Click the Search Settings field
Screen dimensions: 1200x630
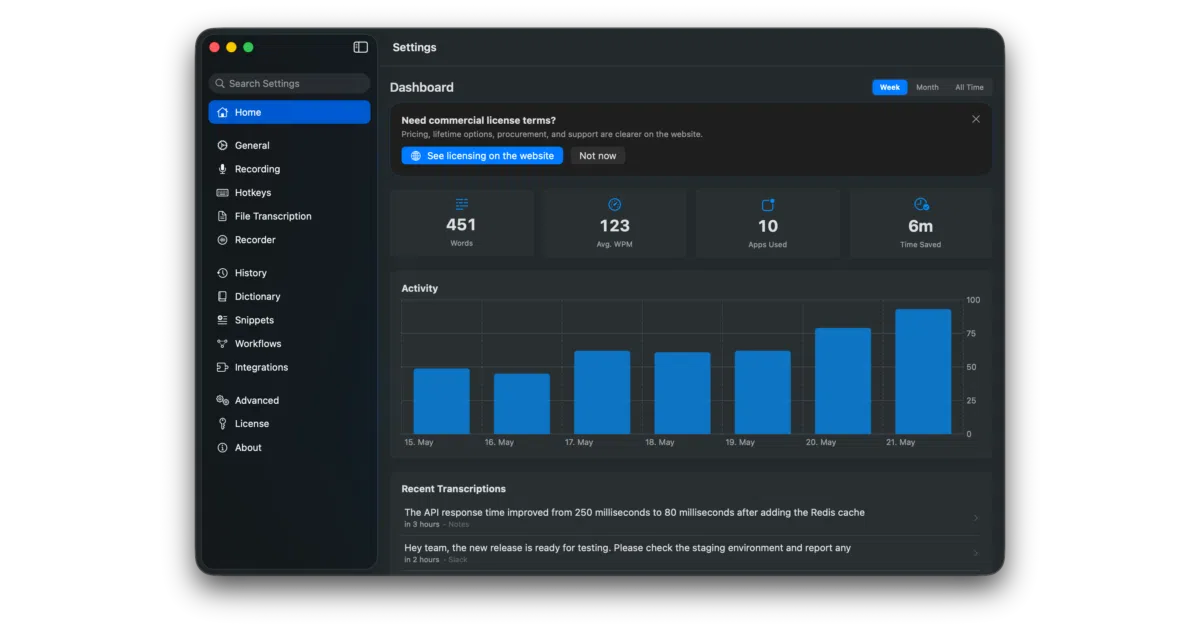(289, 84)
